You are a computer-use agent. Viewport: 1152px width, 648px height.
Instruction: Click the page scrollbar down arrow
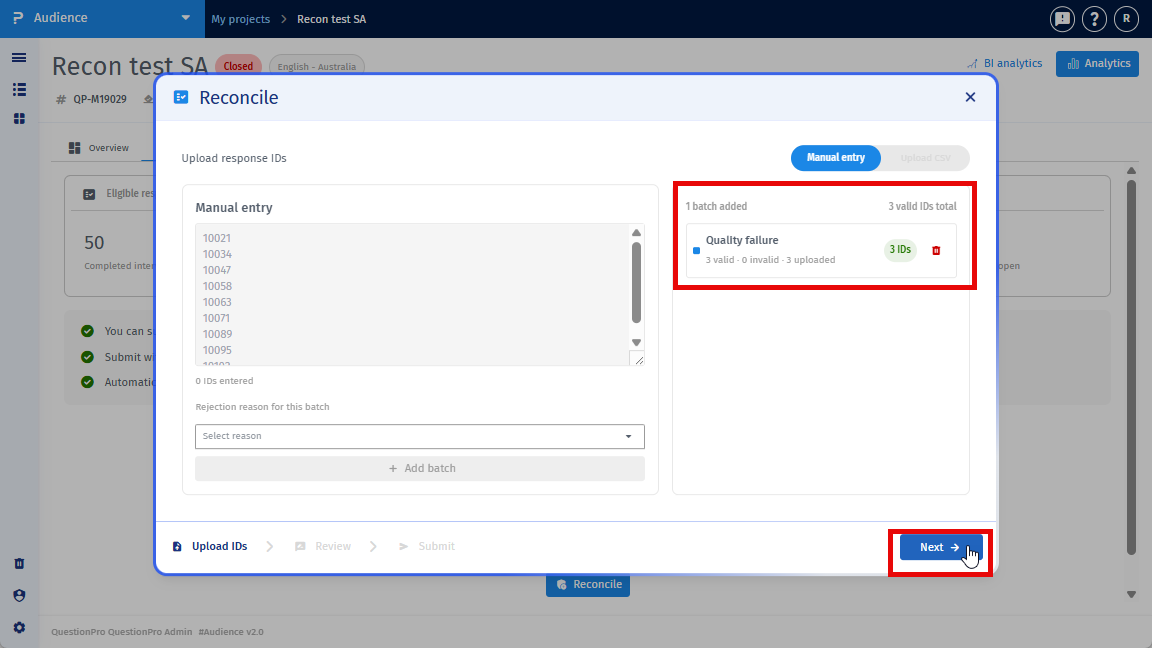(x=1131, y=594)
